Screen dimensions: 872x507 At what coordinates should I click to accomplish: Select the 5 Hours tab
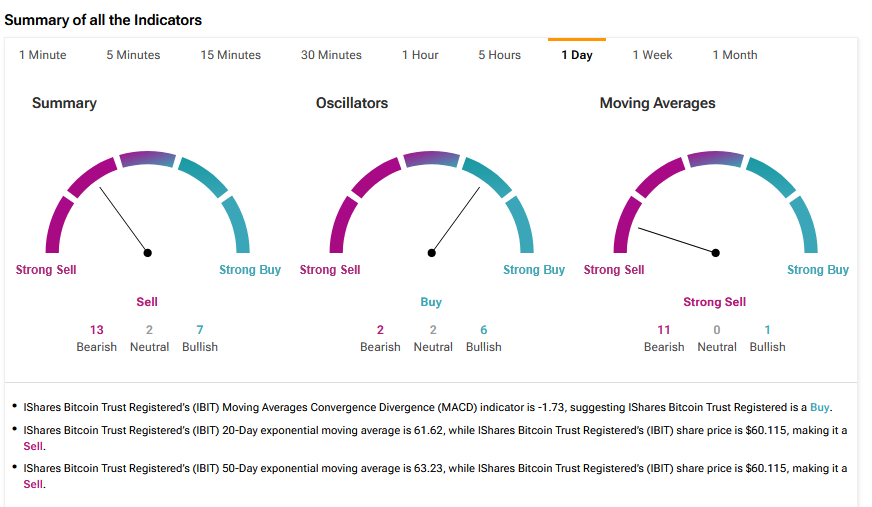point(499,55)
